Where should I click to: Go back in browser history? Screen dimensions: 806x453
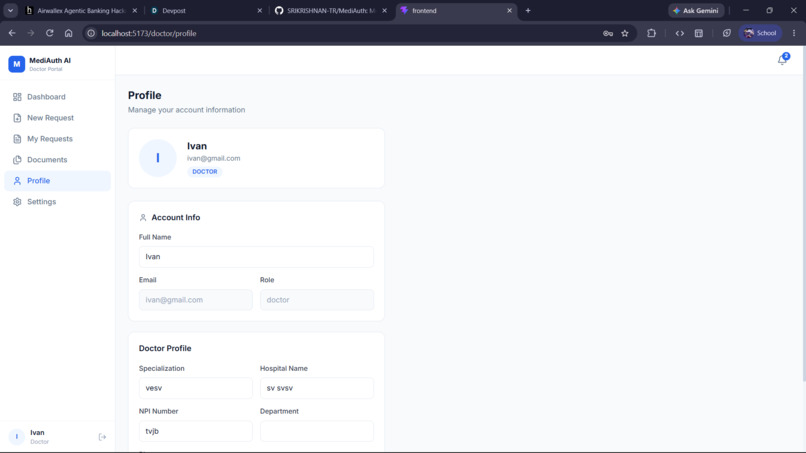pyautogui.click(x=12, y=33)
